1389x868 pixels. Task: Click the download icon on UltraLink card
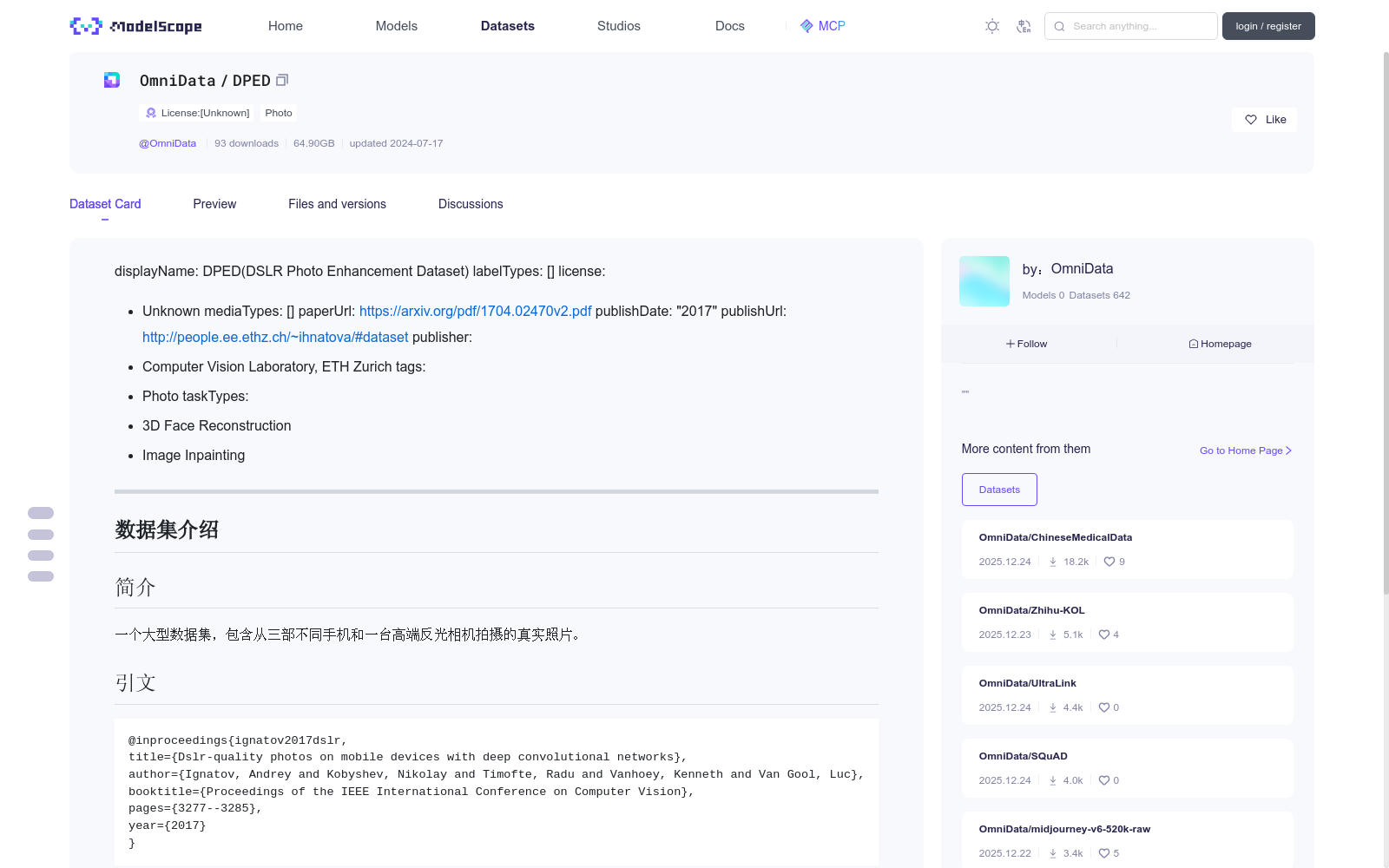pyautogui.click(x=1053, y=707)
